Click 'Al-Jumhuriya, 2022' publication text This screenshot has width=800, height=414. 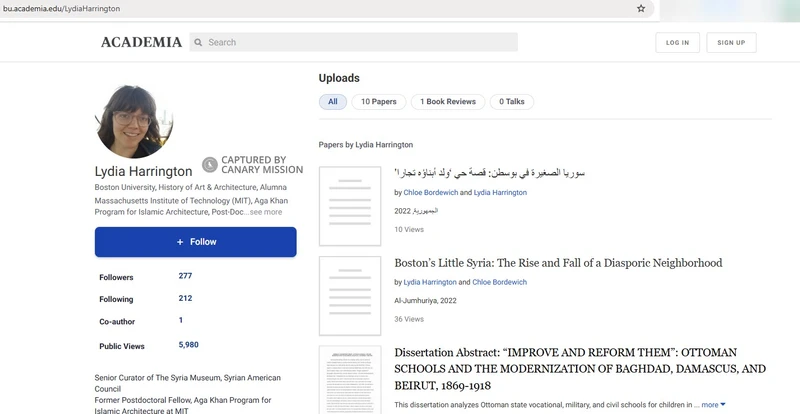426,301
